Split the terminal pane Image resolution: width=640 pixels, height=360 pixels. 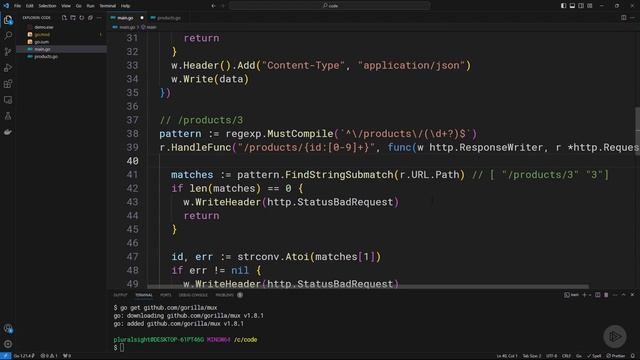coord(598,295)
